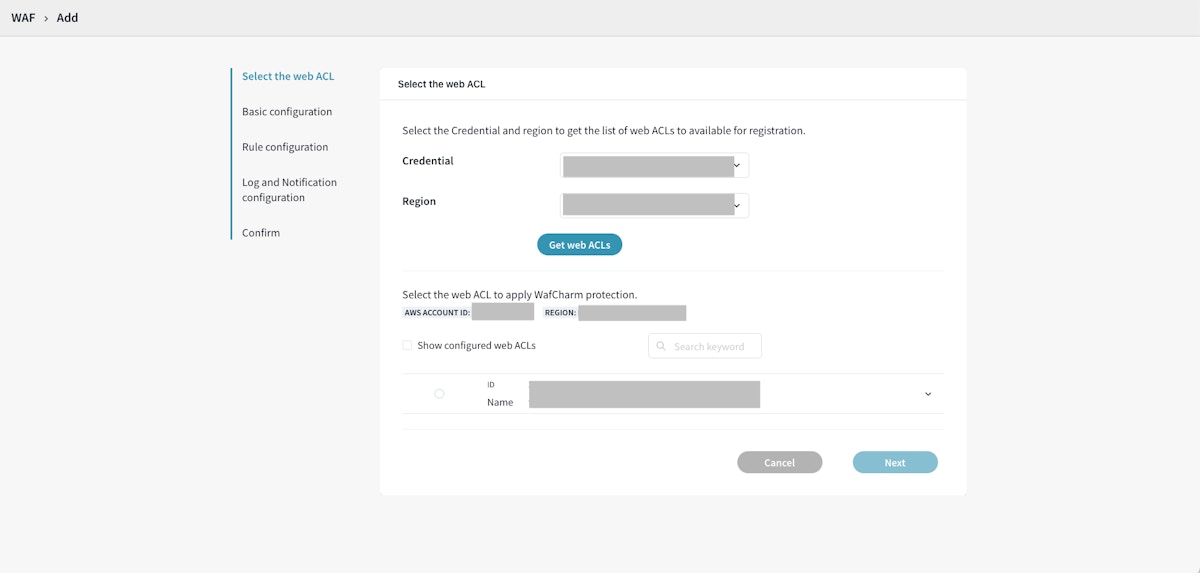Focus the Search keyword field
This screenshot has height=573, width=1200.
tap(712, 346)
